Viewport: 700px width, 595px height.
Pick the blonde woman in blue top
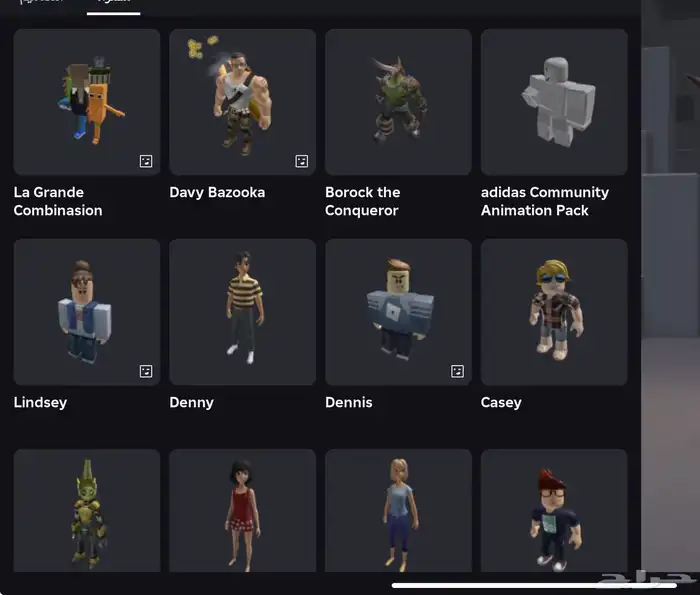pos(398,511)
